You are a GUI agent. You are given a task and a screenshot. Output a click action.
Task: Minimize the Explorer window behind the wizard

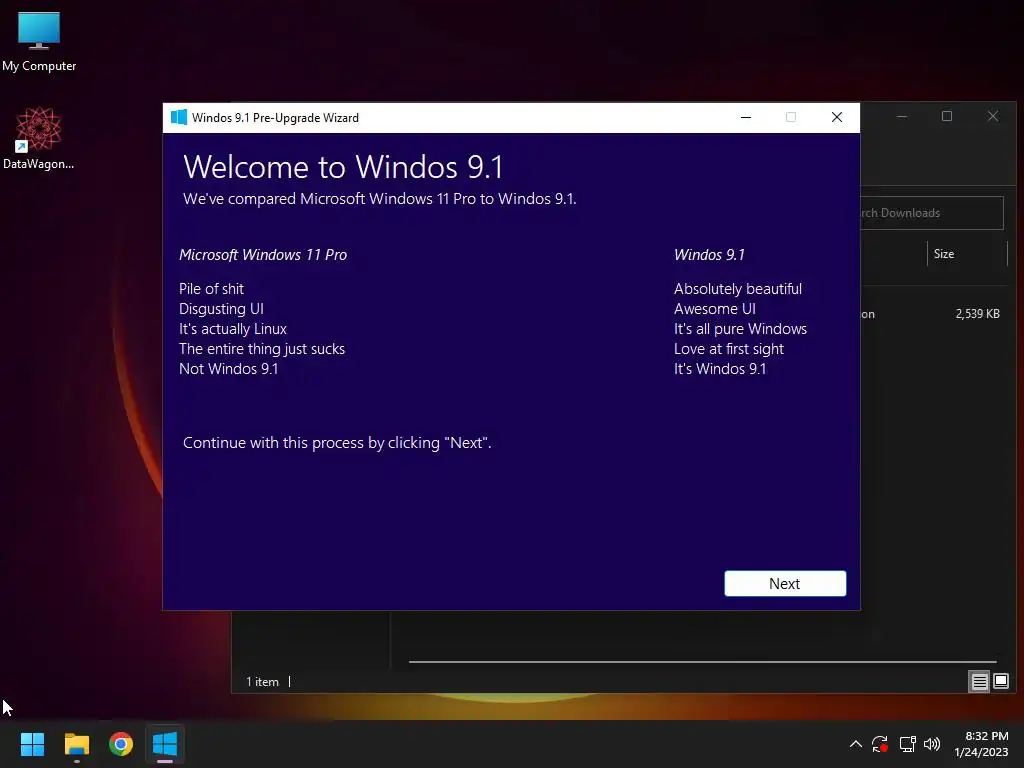pyautogui.click(x=902, y=116)
